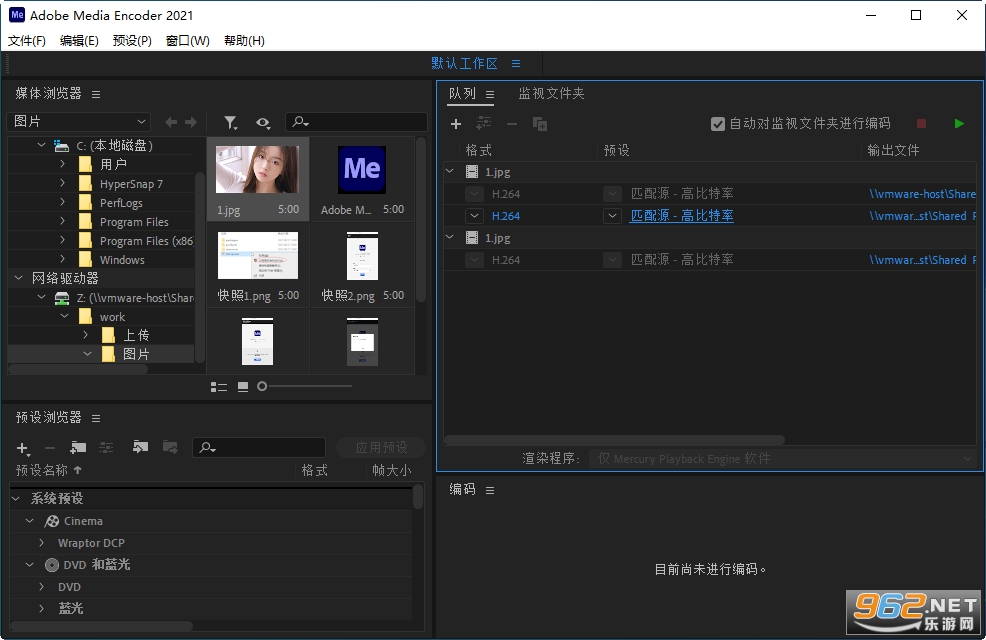Open the 预设浏览器 panel menu icon
The height and width of the screenshot is (640, 986).
pyautogui.click(x=96, y=418)
